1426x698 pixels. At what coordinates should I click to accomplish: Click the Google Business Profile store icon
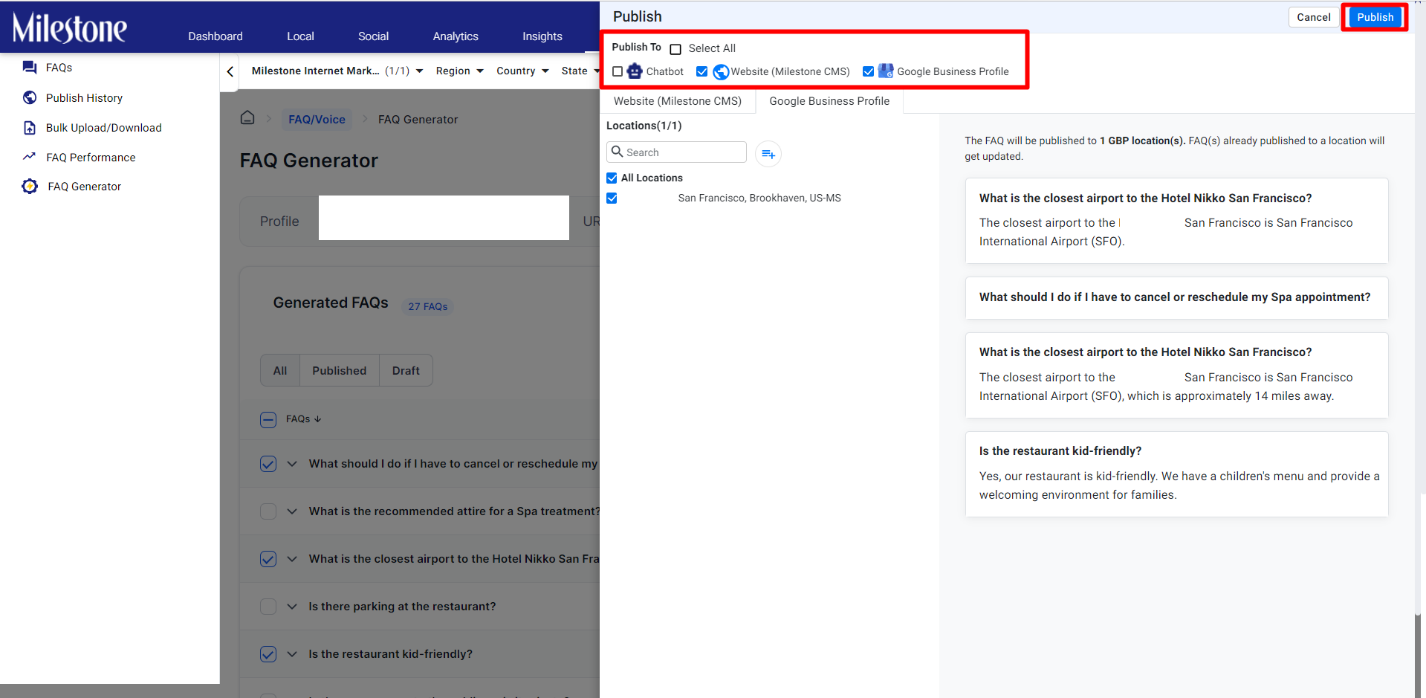click(x=886, y=71)
